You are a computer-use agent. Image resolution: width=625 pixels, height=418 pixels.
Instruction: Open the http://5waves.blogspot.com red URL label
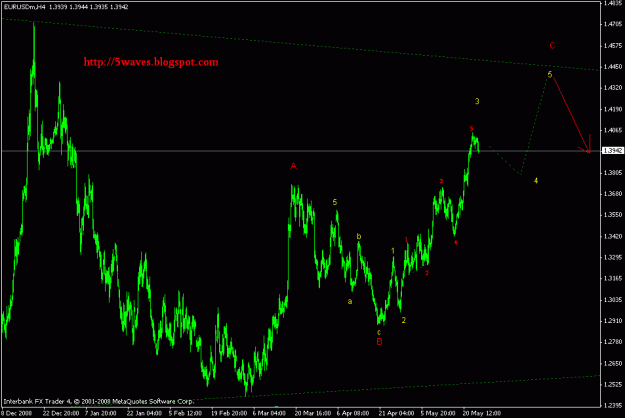(151, 62)
